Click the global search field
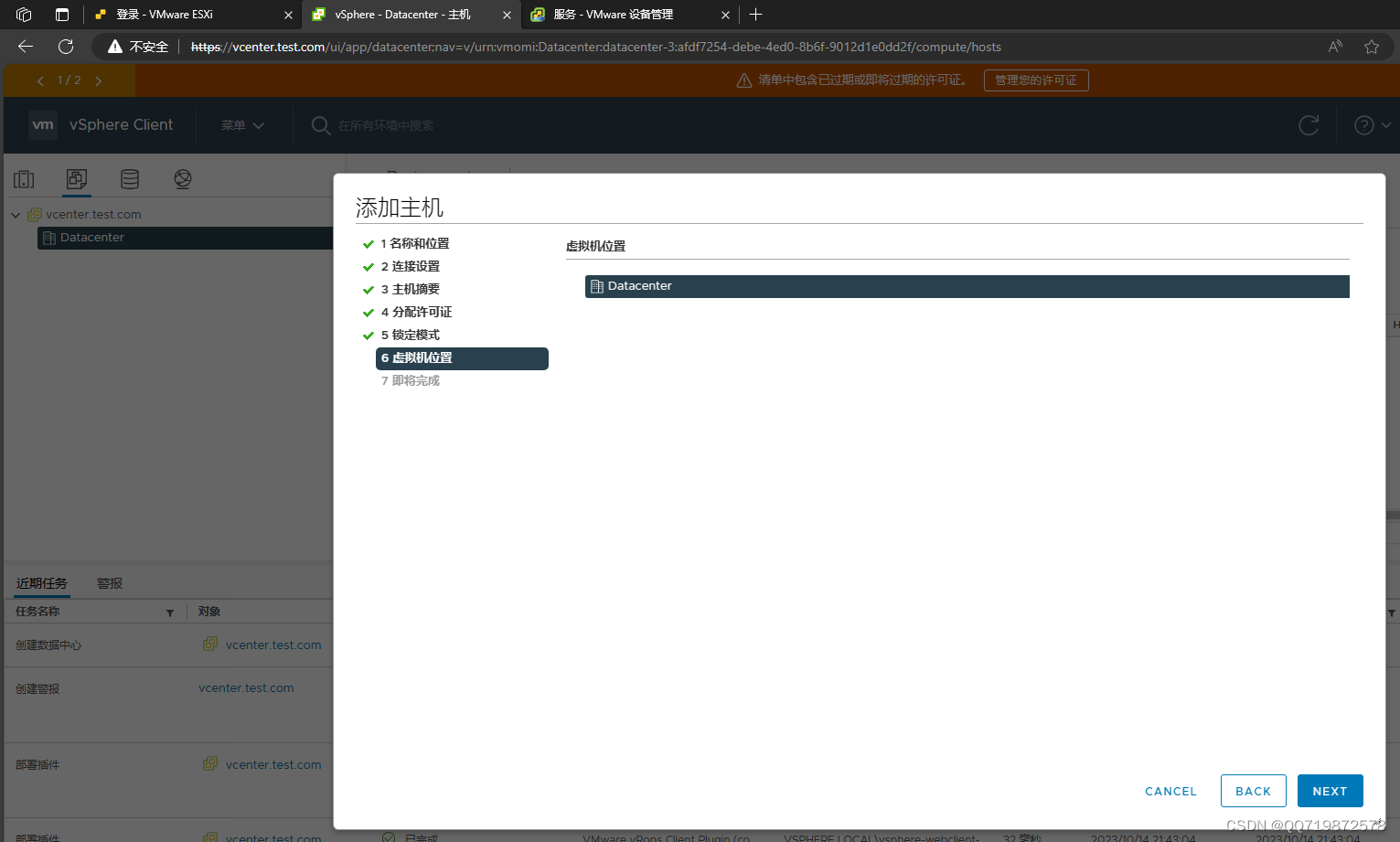This screenshot has height=842, width=1400. (386, 125)
